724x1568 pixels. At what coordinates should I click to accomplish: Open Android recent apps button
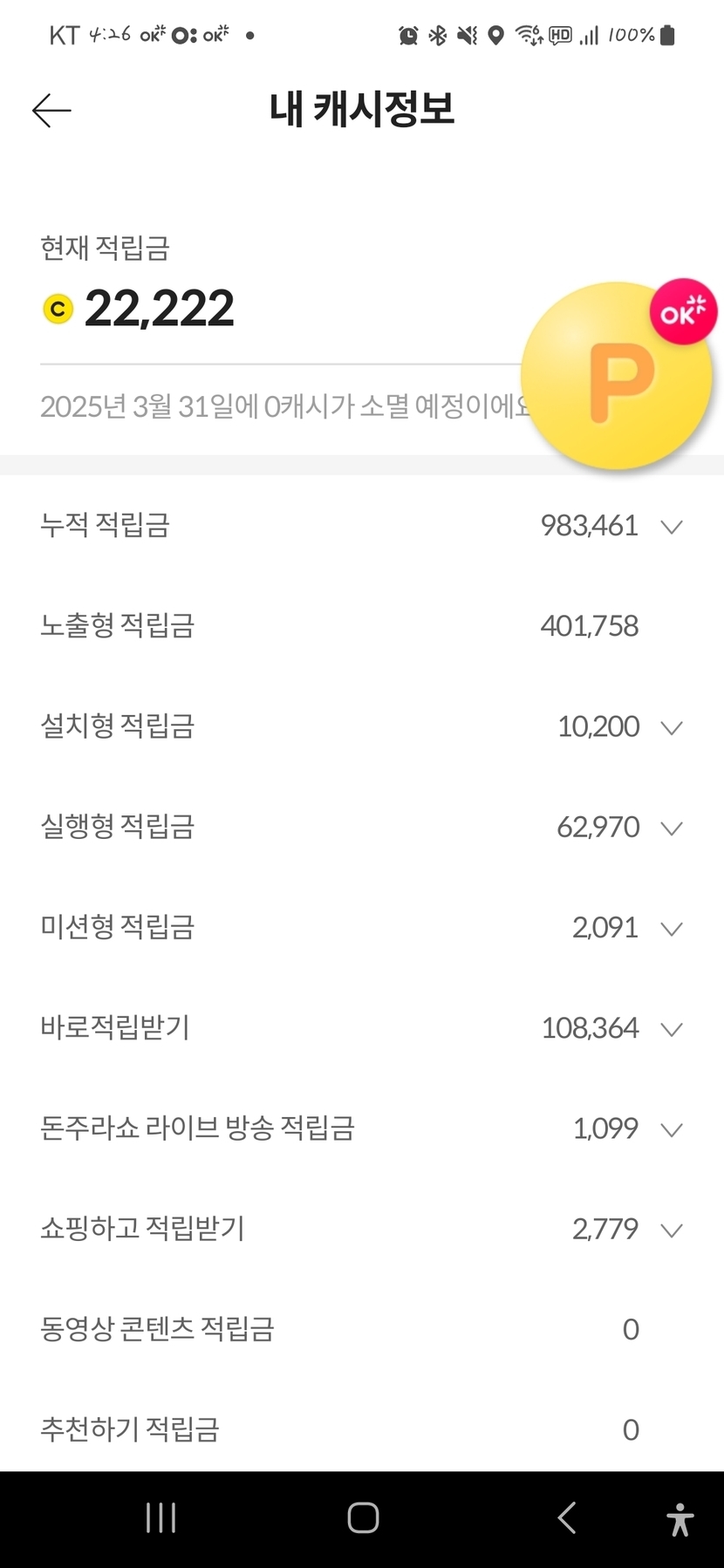coord(161,1517)
